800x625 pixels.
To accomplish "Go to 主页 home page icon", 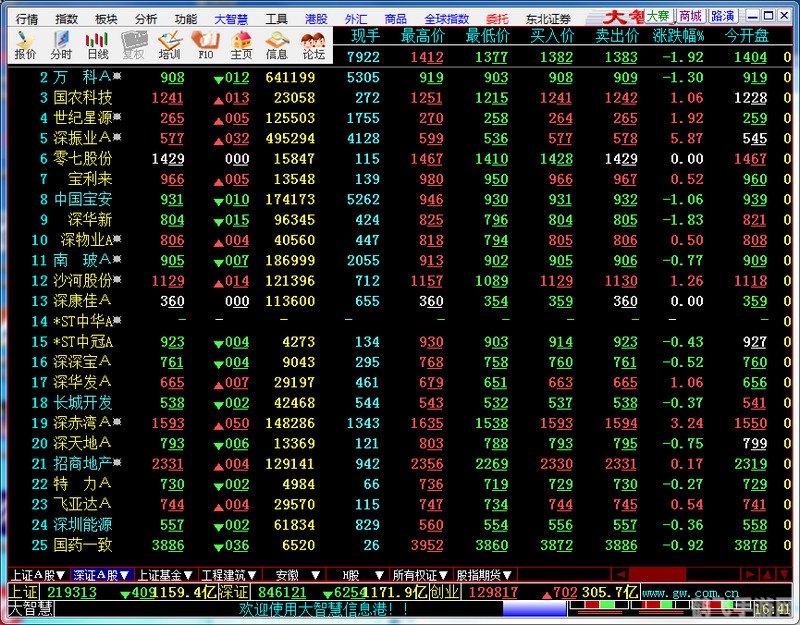I will [x=241, y=45].
